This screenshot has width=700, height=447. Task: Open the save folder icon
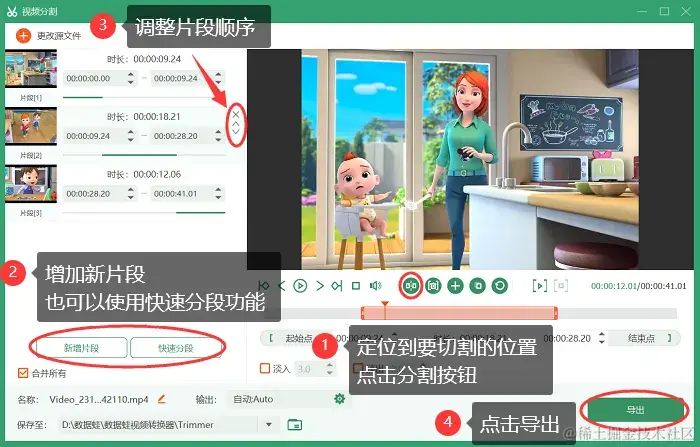point(295,425)
